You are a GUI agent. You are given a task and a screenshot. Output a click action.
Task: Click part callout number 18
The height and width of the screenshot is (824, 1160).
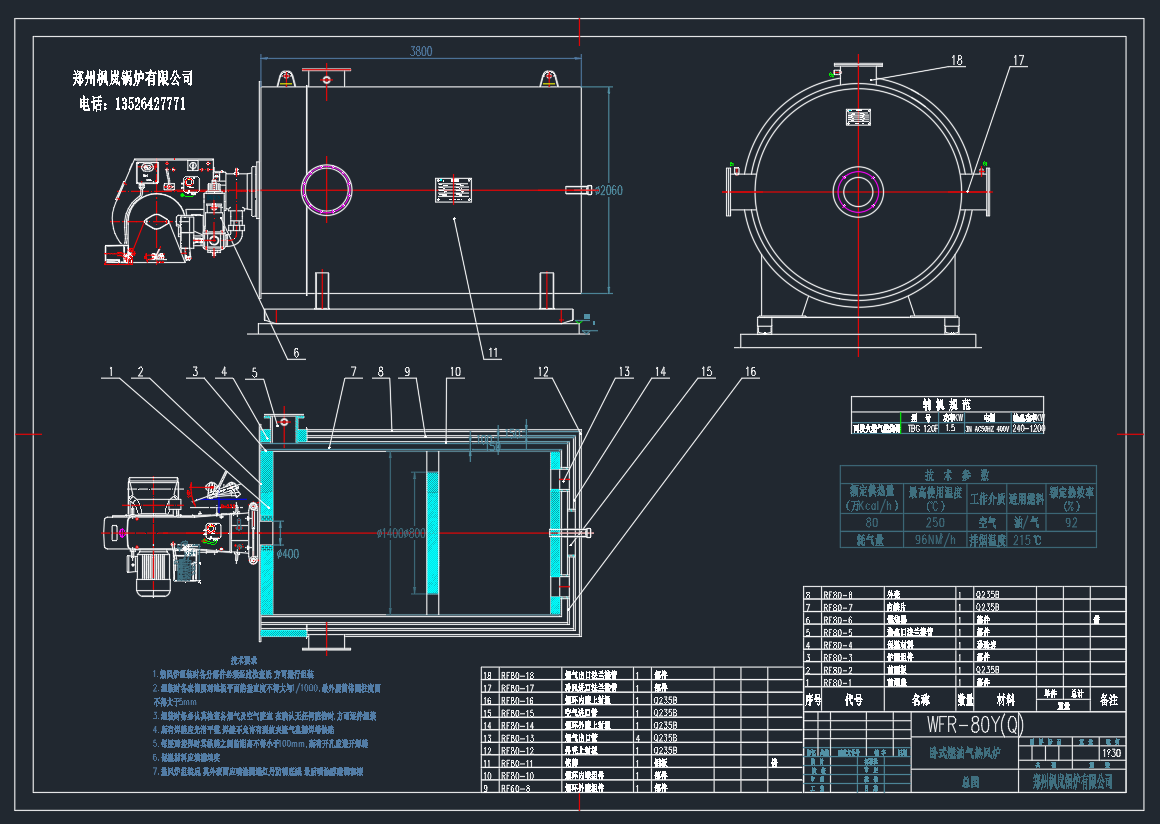click(957, 61)
